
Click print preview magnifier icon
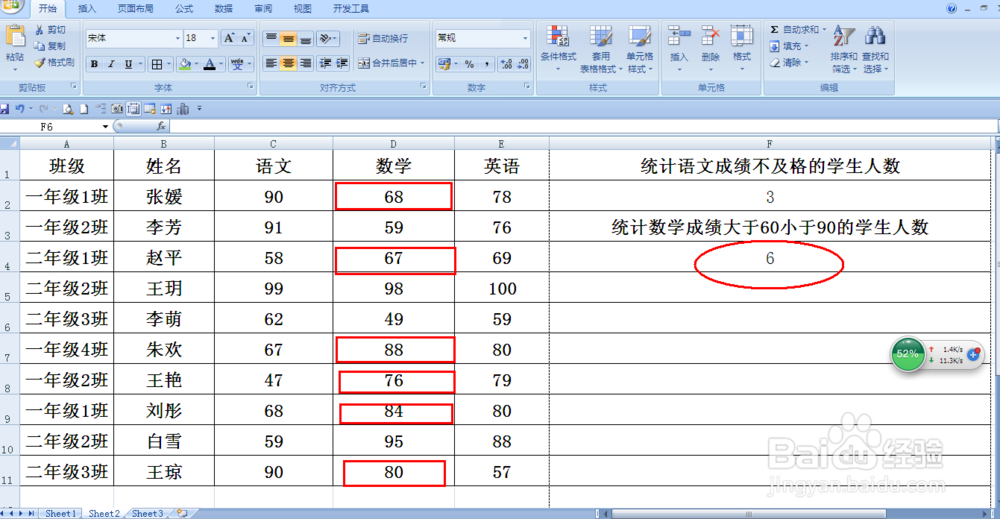(68, 109)
